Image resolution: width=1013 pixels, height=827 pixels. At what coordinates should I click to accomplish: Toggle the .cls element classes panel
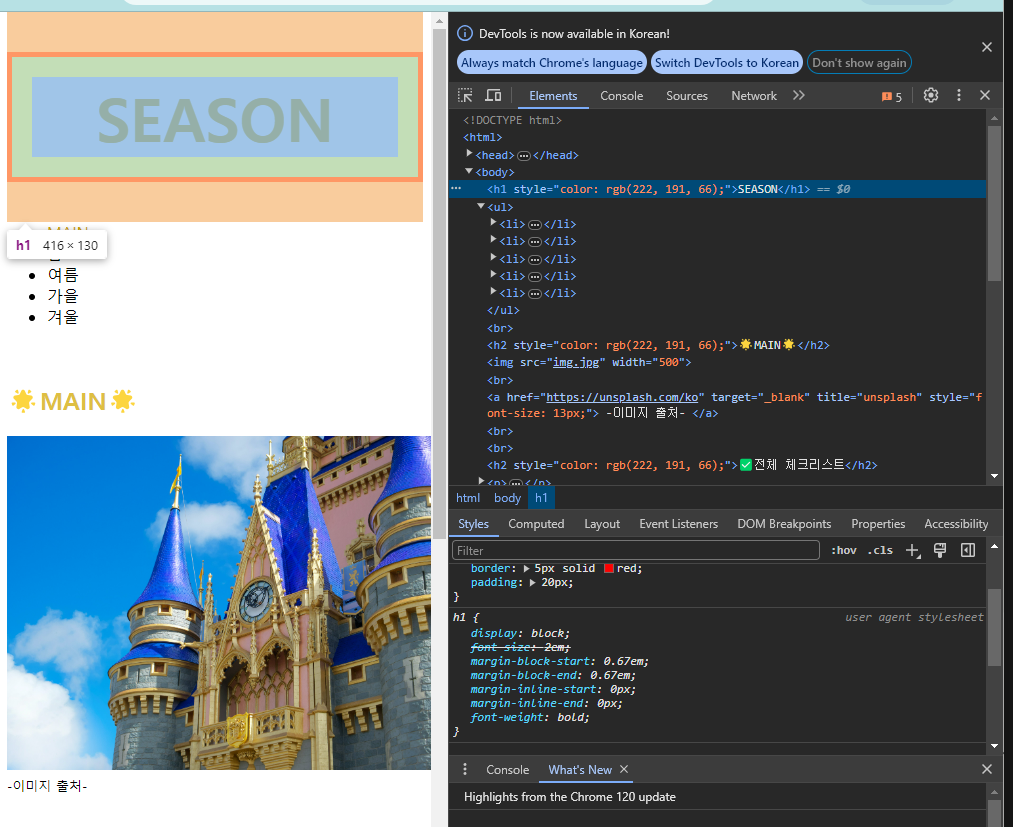pos(880,550)
